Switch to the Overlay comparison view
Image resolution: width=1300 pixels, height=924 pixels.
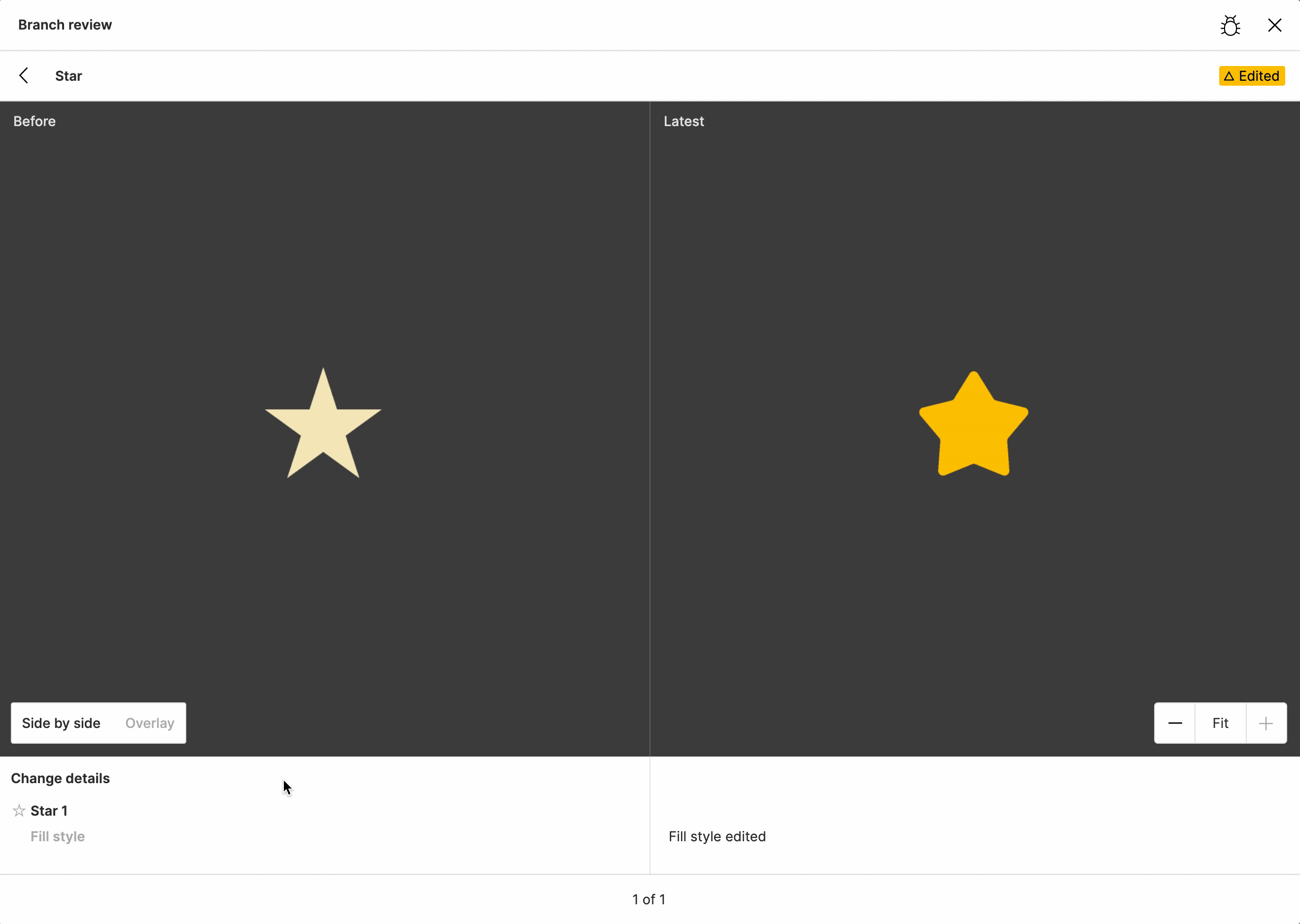pyautogui.click(x=149, y=722)
